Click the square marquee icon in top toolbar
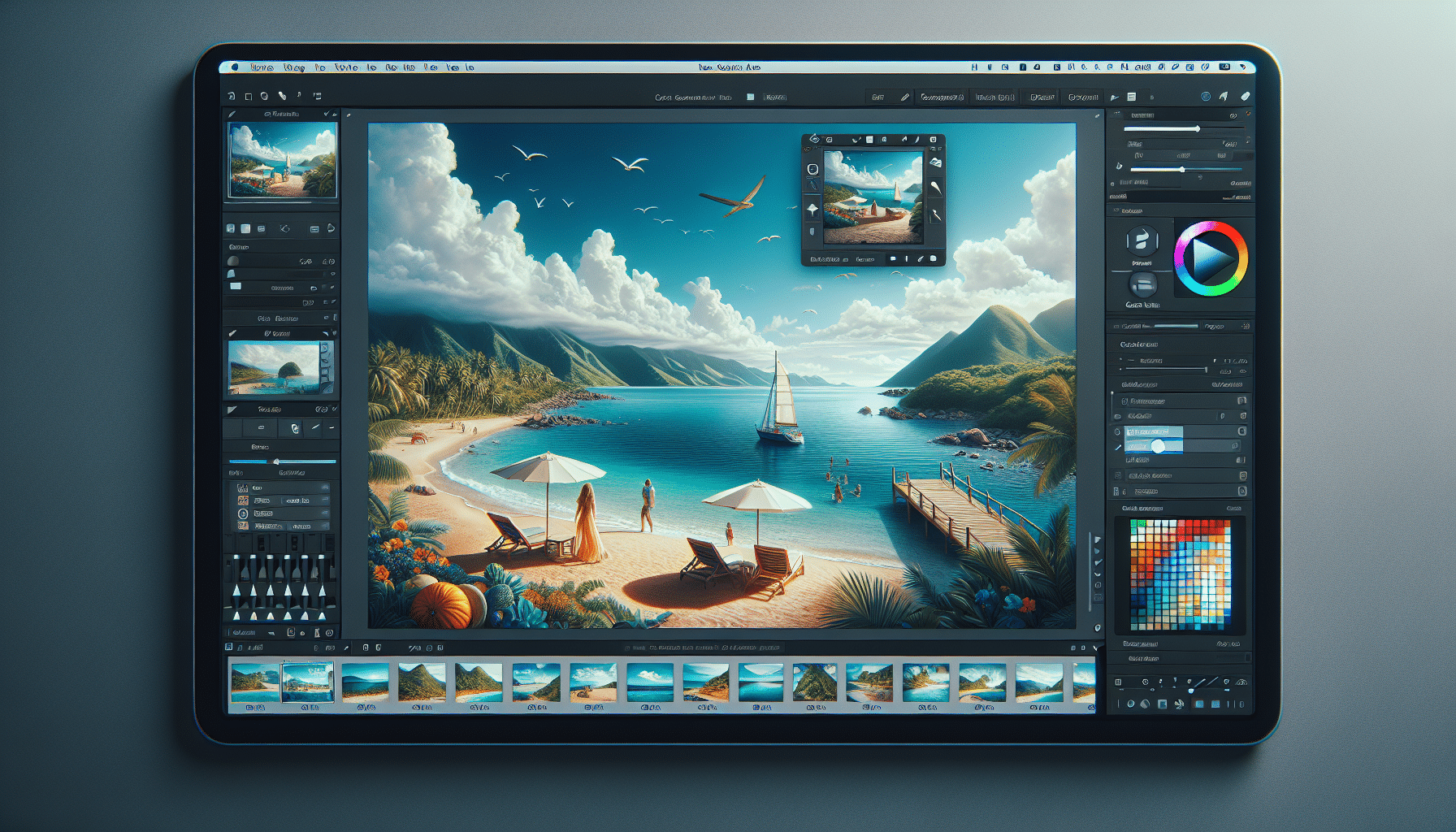The image size is (1456, 832). click(x=249, y=97)
